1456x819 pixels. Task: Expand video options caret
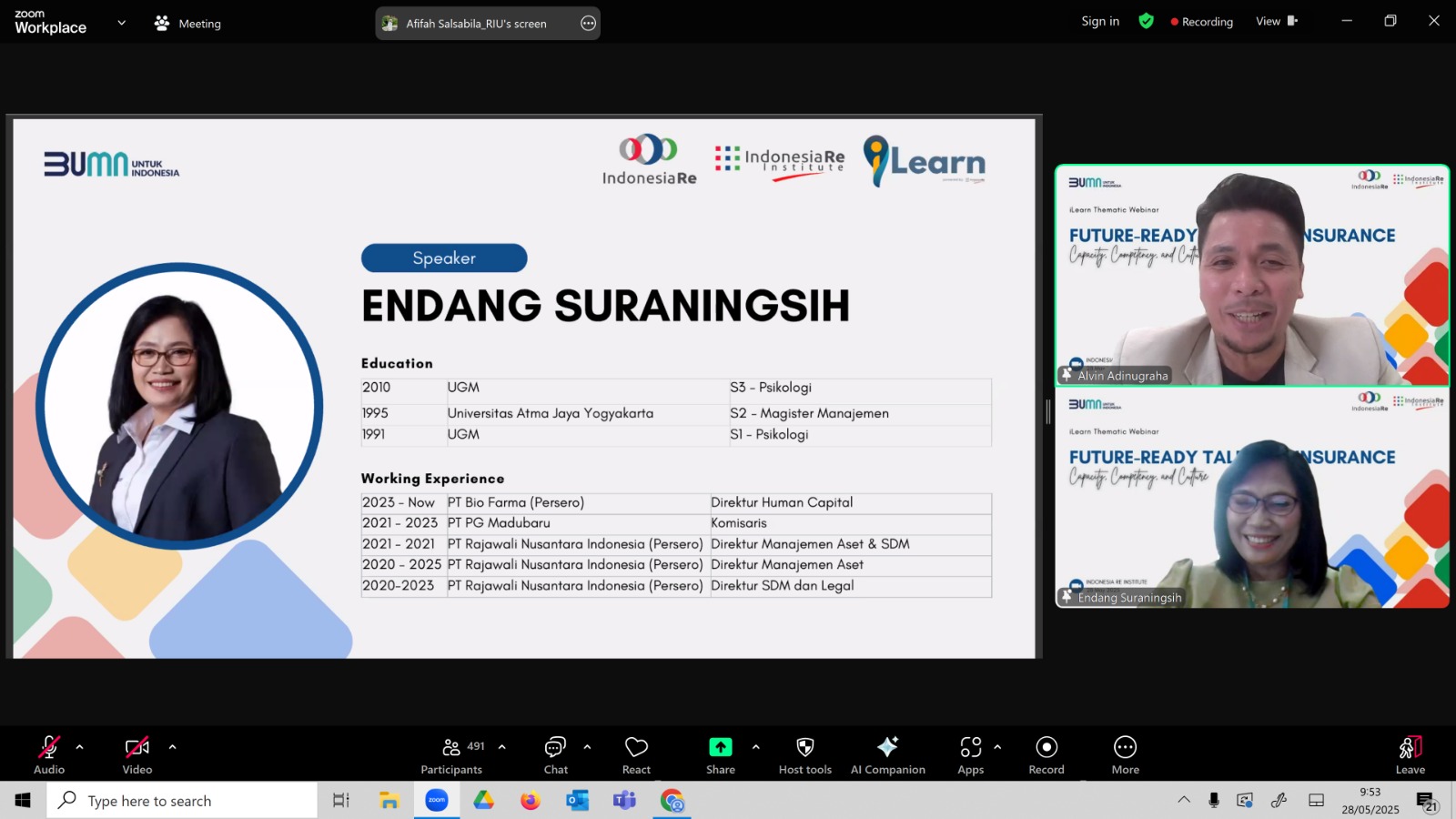pos(172,747)
